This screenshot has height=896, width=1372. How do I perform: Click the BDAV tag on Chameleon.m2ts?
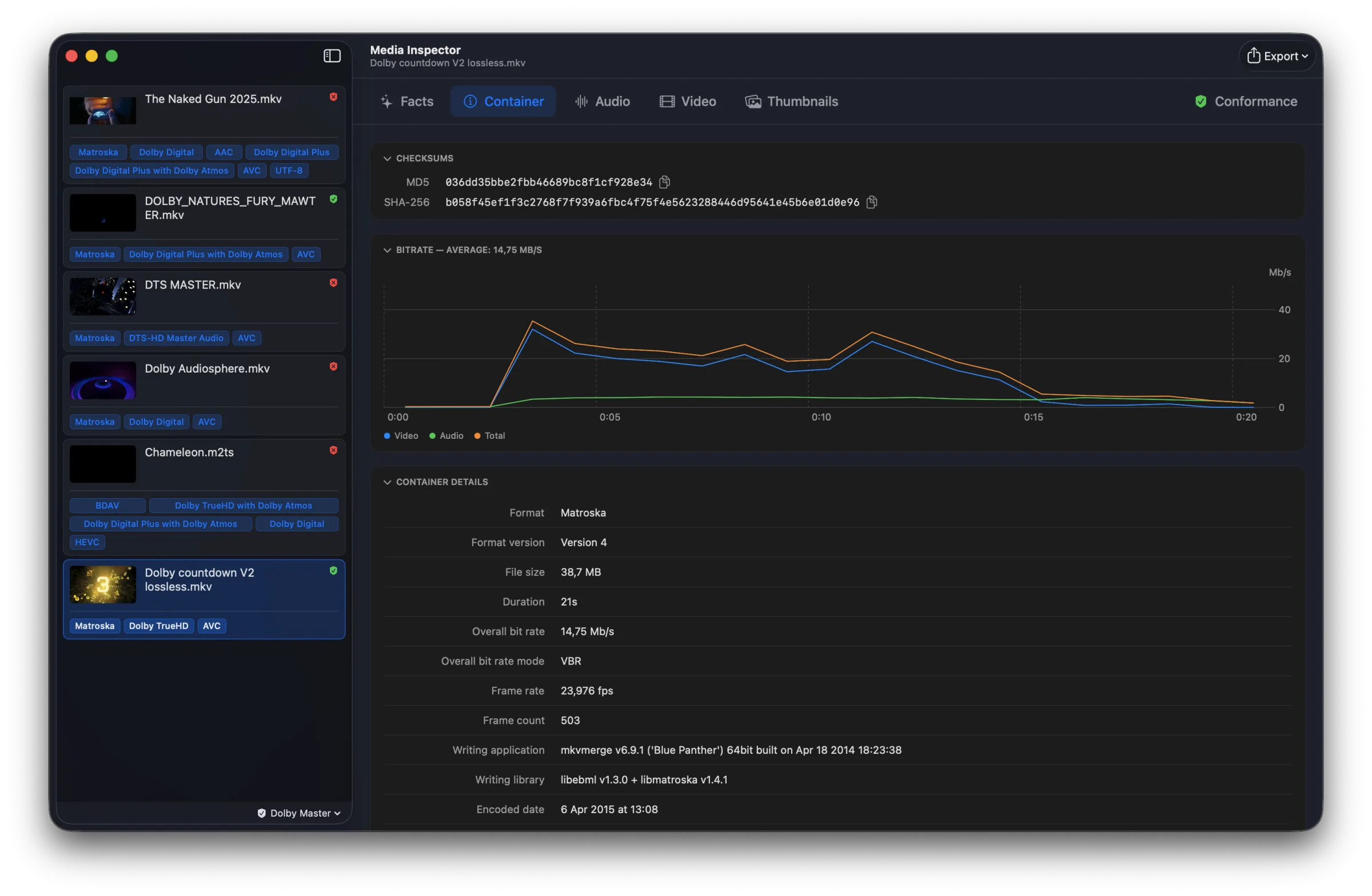click(x=107, y=506)
